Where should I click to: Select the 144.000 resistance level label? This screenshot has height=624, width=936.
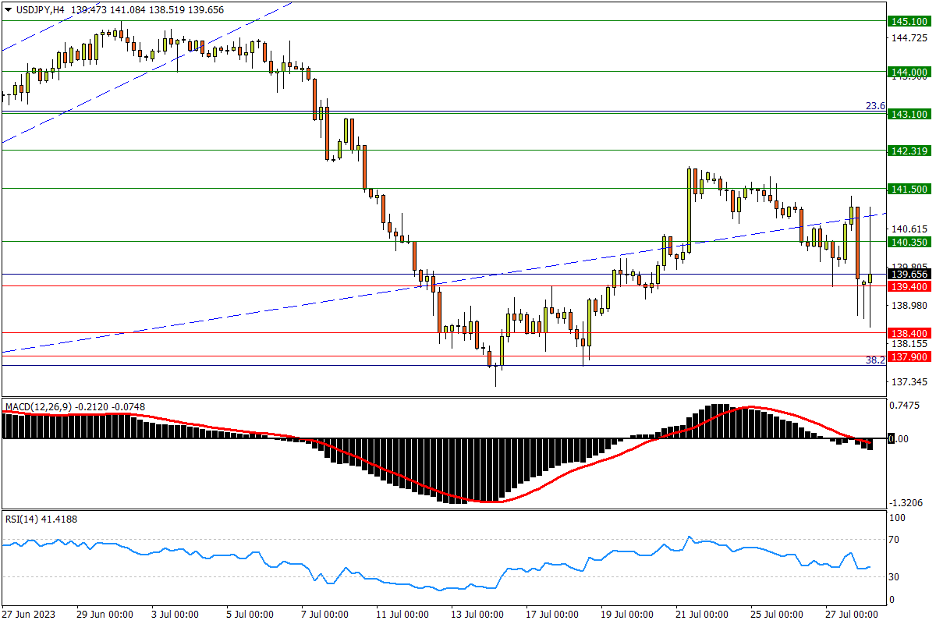point(910,72)
